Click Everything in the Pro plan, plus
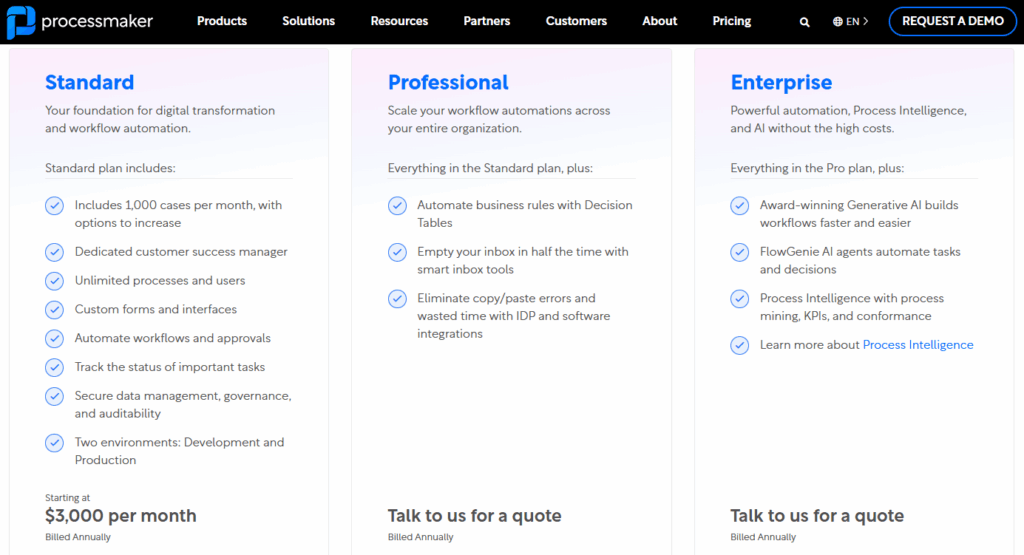1024x555 pixels. pyautogui.click(x=817, y=168)
